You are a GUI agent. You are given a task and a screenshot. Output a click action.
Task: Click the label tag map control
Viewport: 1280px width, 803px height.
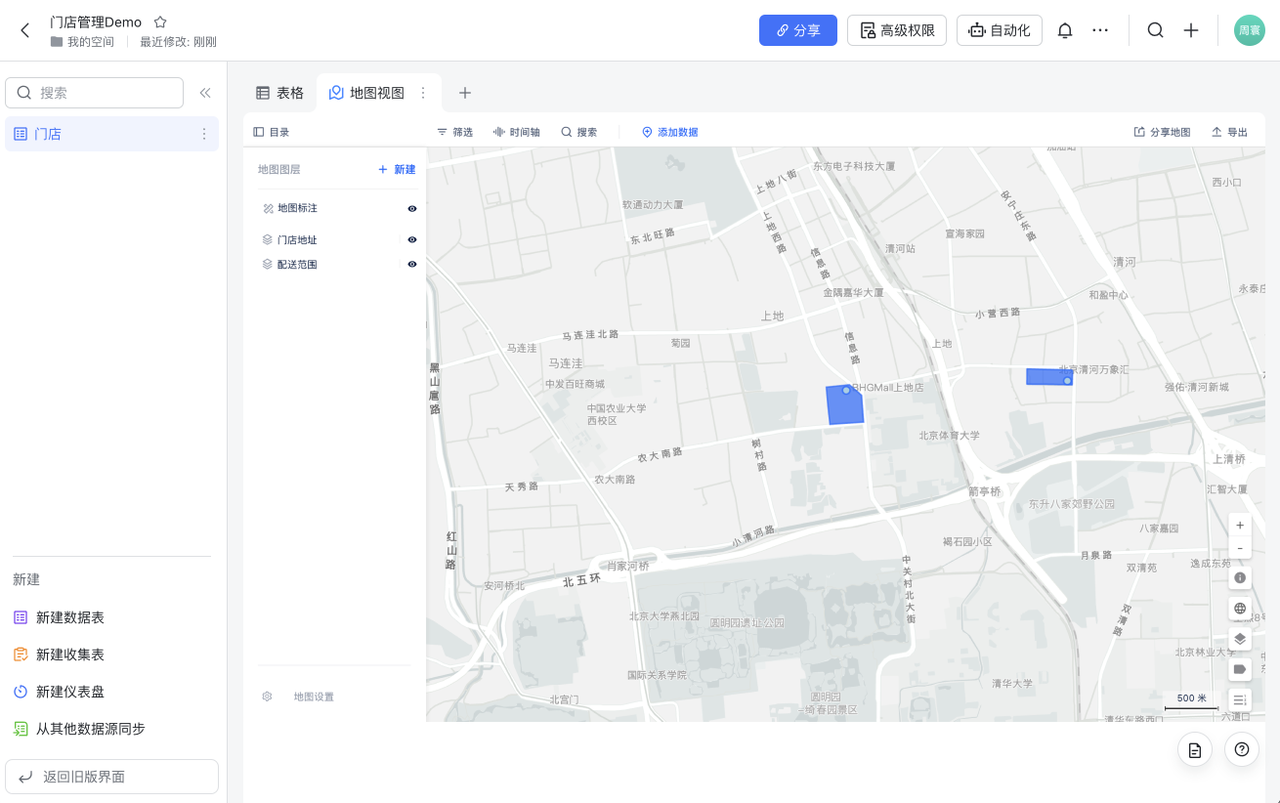pos(1240,669)
